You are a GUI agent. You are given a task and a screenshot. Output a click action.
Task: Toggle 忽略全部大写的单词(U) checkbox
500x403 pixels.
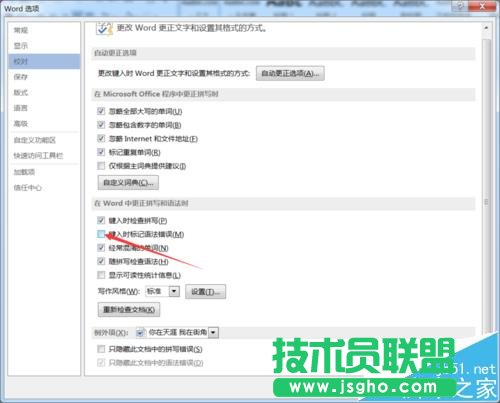pos(101,111)
